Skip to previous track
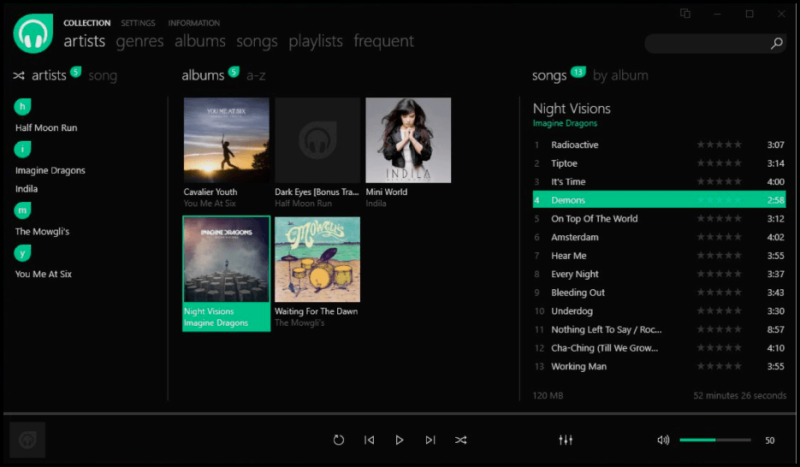Viewport: 800px width, 467px height. (369, 440)
